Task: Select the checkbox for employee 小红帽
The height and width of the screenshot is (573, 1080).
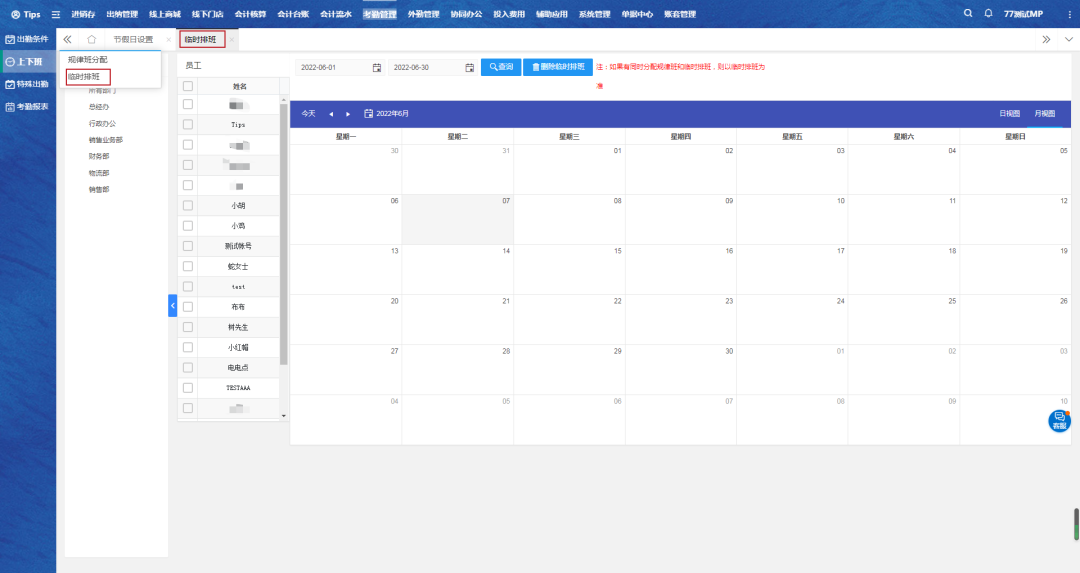Action: tap(188, 347)
